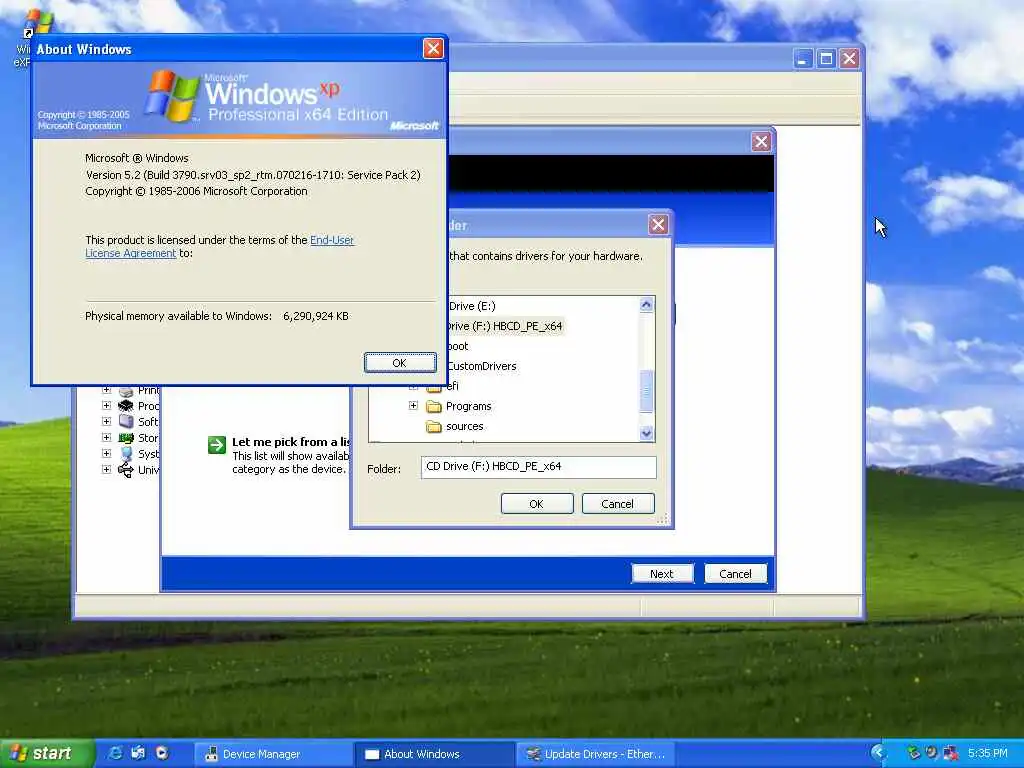Click the second system tray icon
This screenshot has height=768, width=1024.
click(x=931, y=754)
